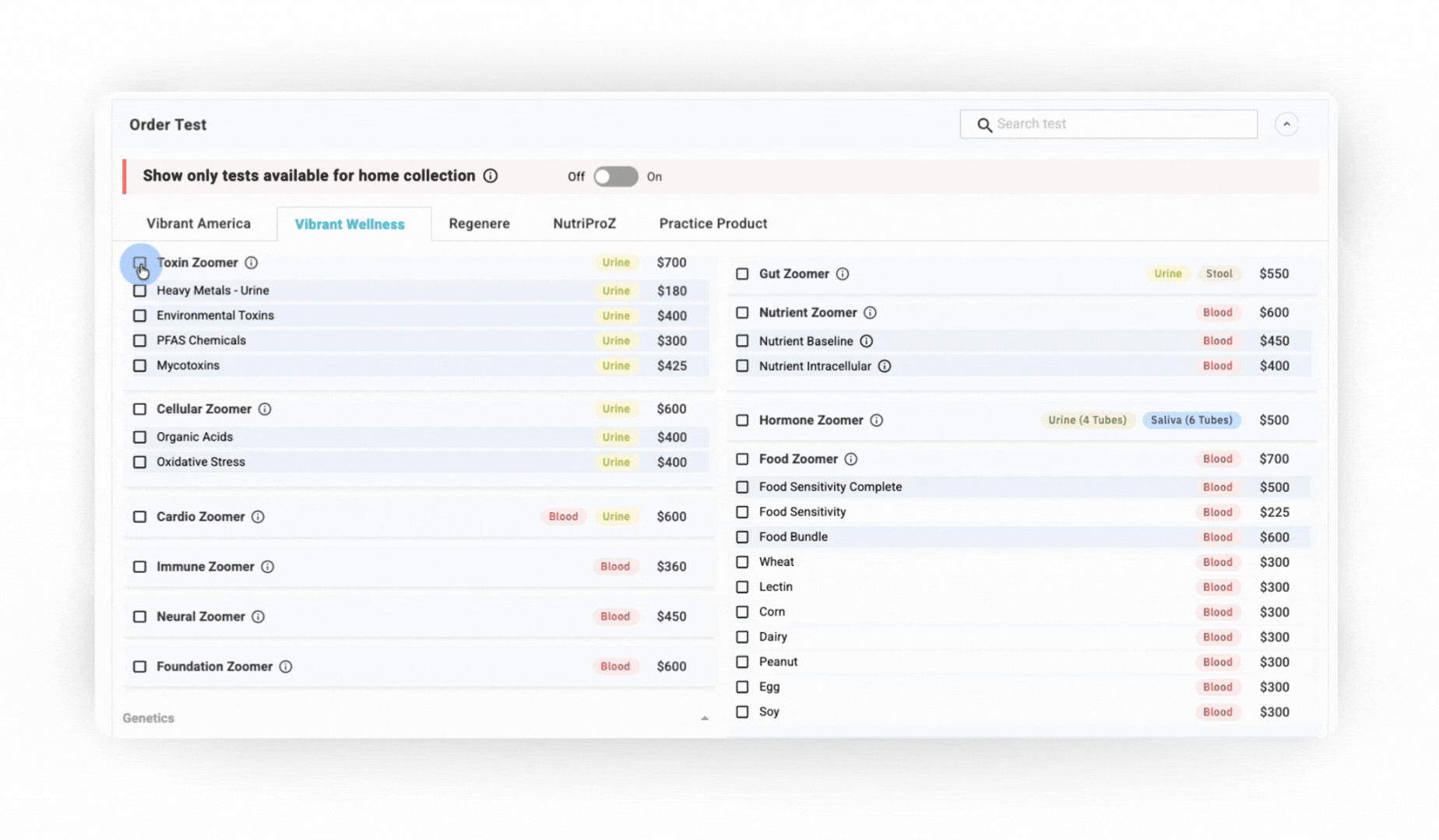Check the Heavy Metals - Urine checkbox
The image size is (1439, 840).
coord(139,291)
